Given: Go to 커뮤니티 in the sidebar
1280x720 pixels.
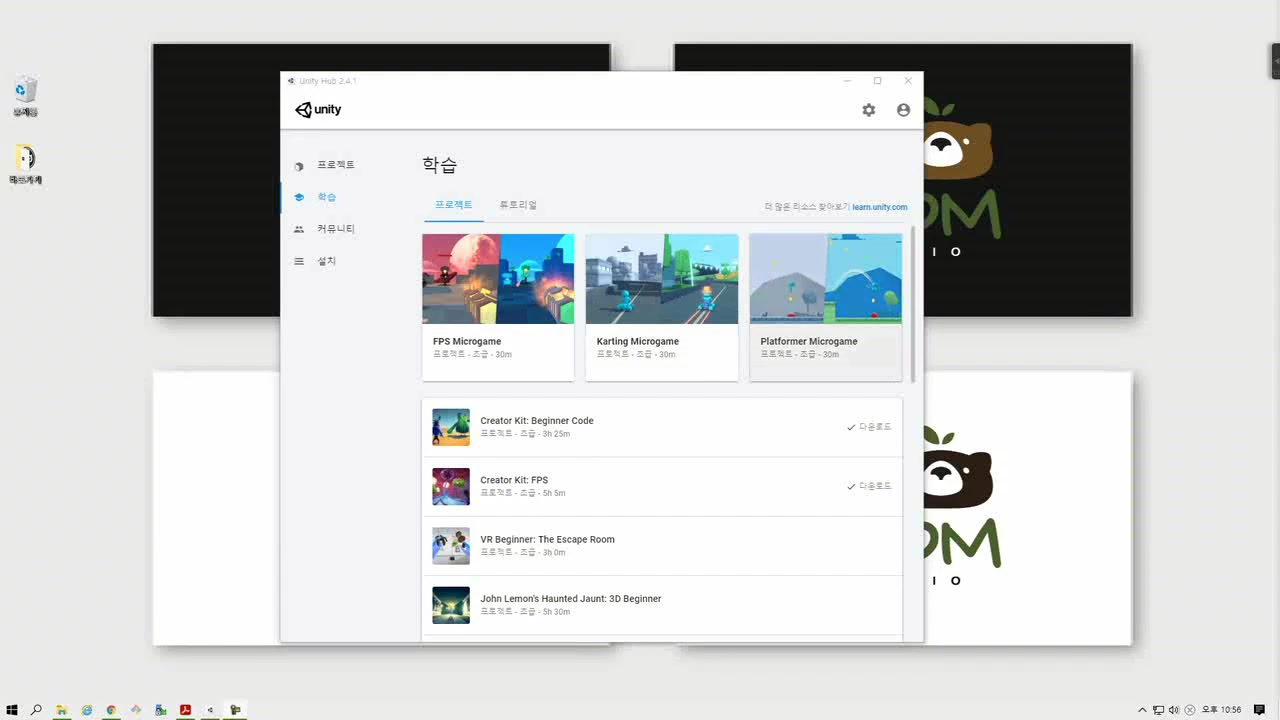Looking at the screenshot, I should (335, 229).
